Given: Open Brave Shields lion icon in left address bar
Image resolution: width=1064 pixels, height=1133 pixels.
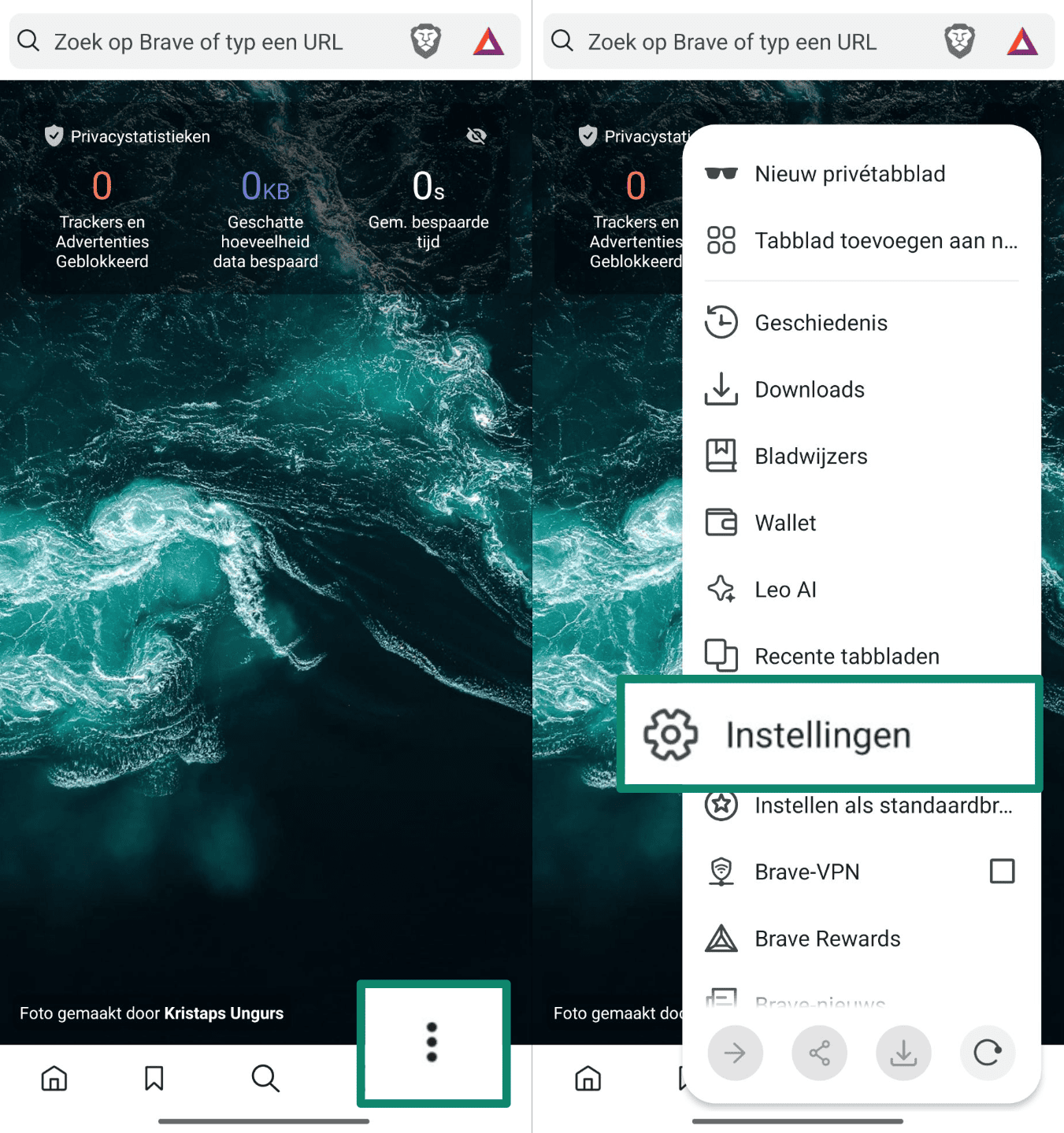Looking at the screenshot, I should click(426, 42).
